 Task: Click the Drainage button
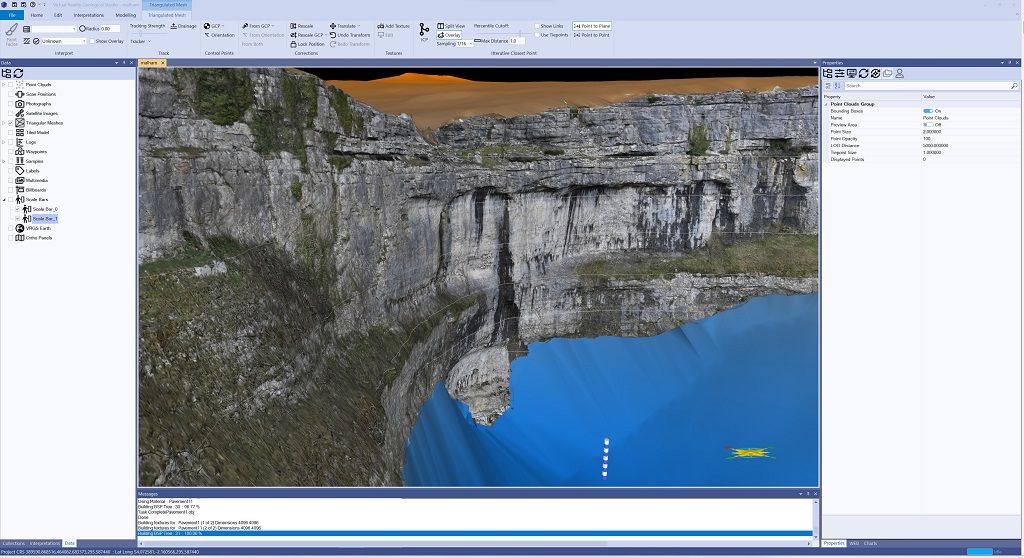184,26
